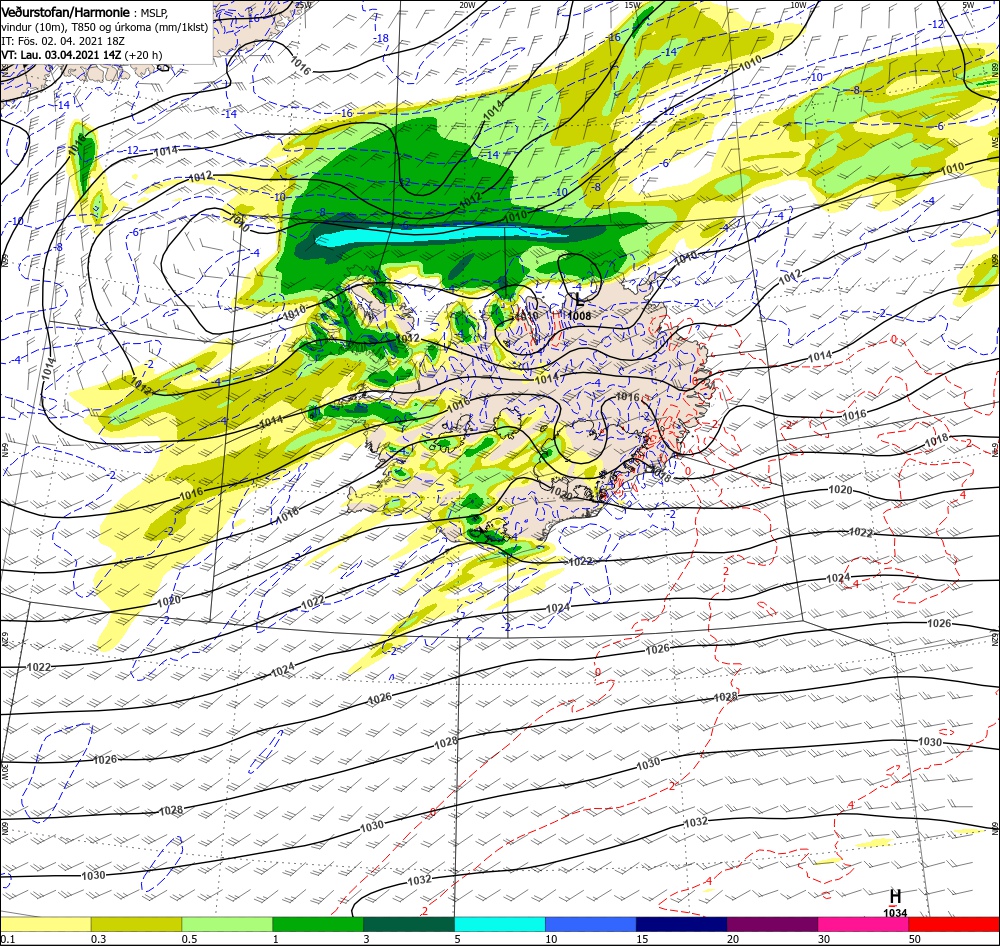This screenshot has height=946, width=1000.
Task: Click the '0.1' legend value label
Action: pyautogui.click(x=7, y=939)
